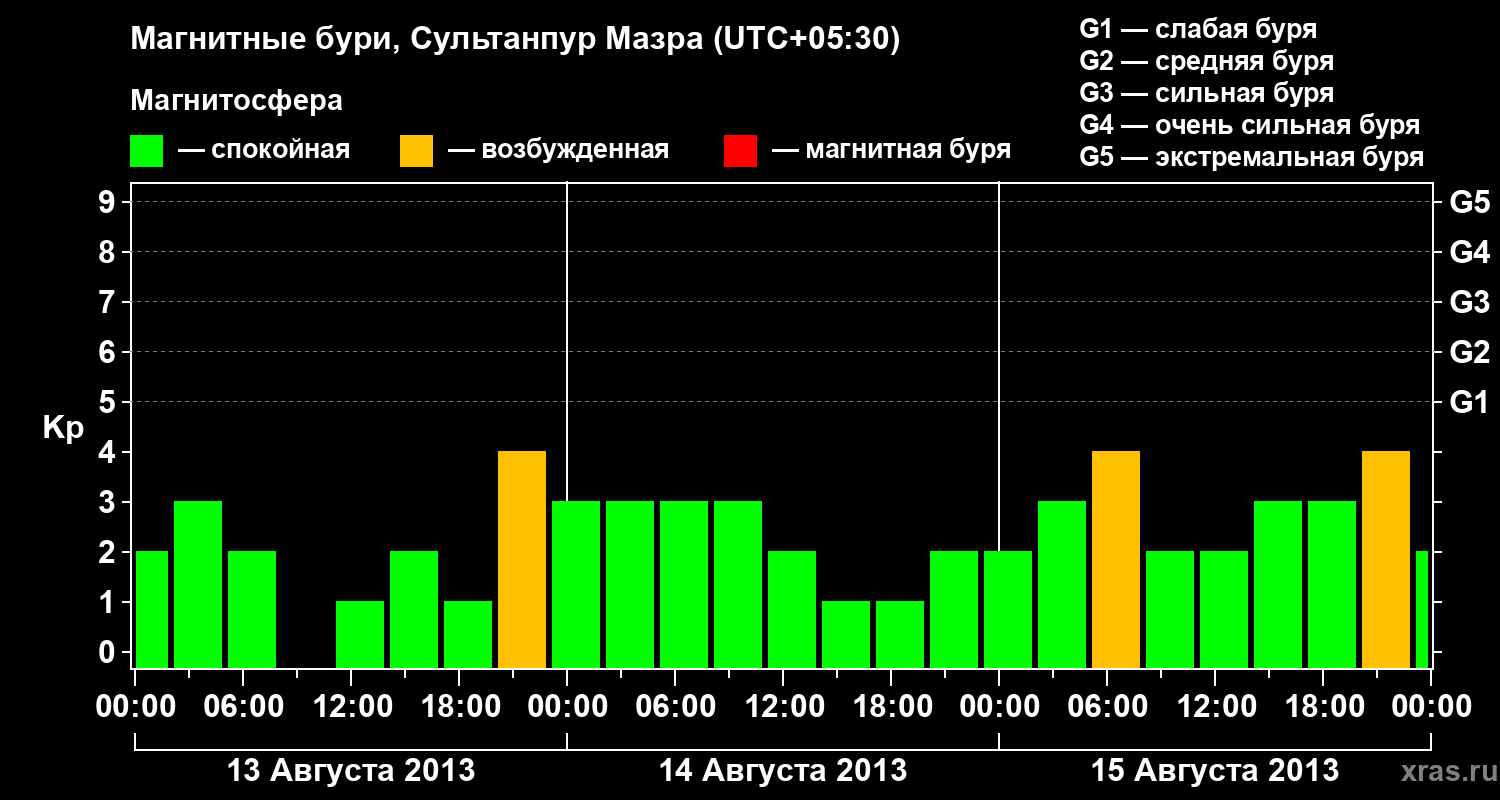The height and width of the screenshot is (800, 1500).
Task: Click the '14 Августа 2013' date label
Action: (x=783, y=771)
